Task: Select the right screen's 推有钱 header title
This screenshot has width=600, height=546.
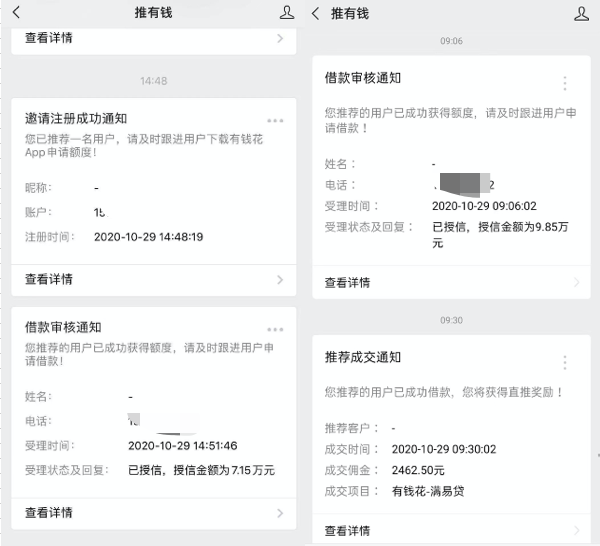Action: coord(349,14)
